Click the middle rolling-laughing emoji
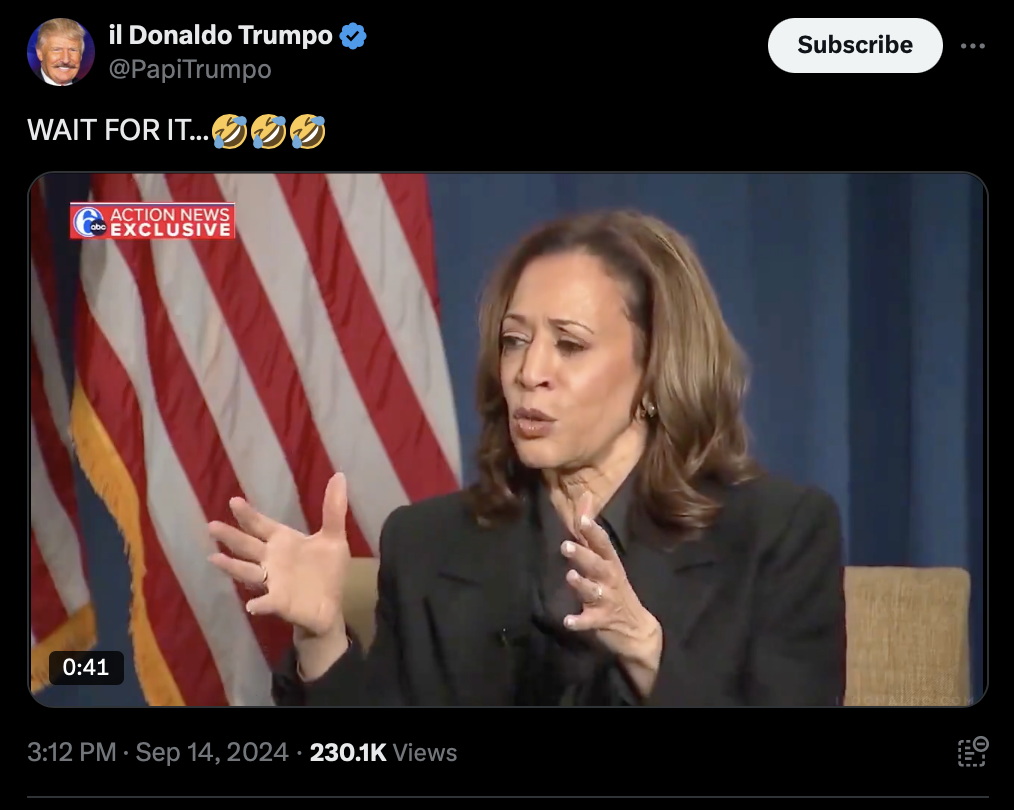1014x810 pixels. [x=268, y=131]
